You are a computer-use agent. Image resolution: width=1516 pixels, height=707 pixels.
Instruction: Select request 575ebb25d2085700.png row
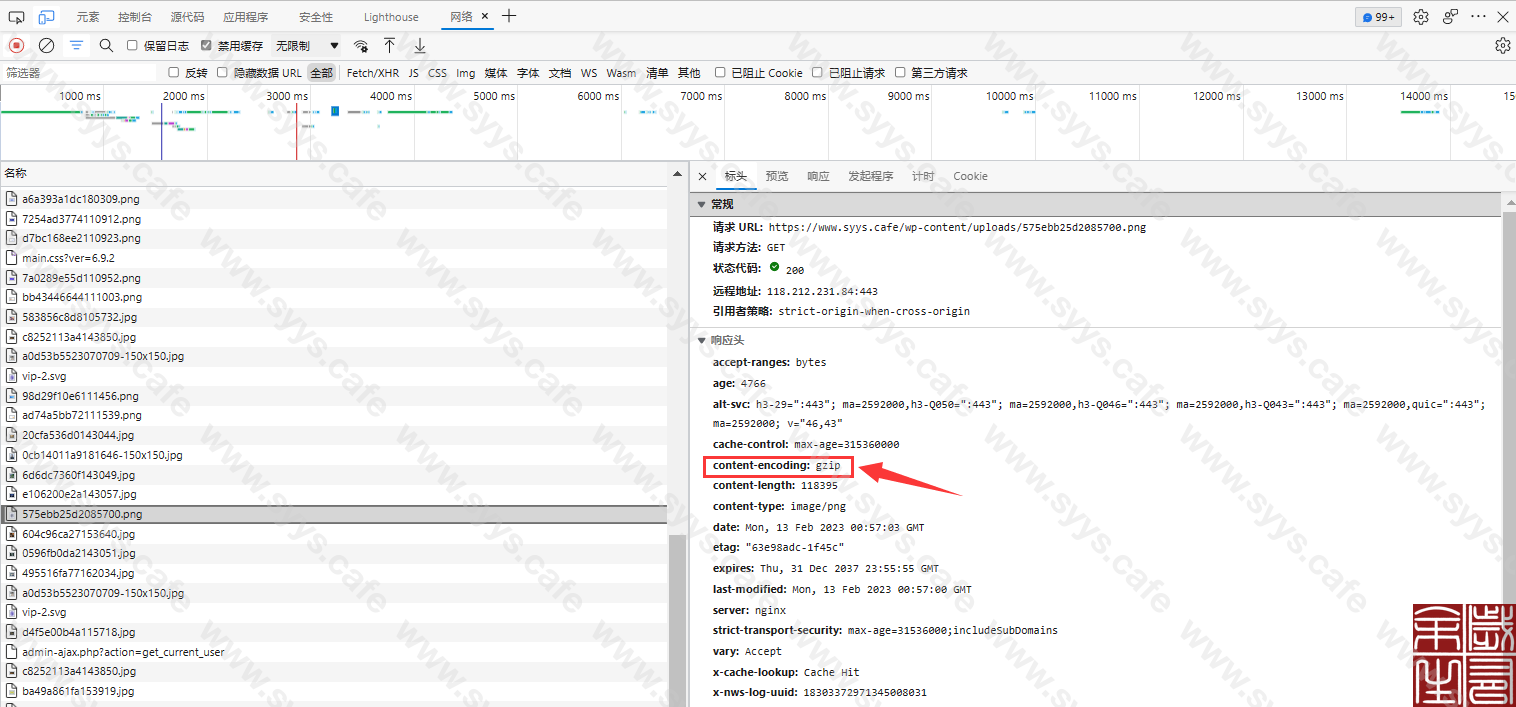(334, 514)
